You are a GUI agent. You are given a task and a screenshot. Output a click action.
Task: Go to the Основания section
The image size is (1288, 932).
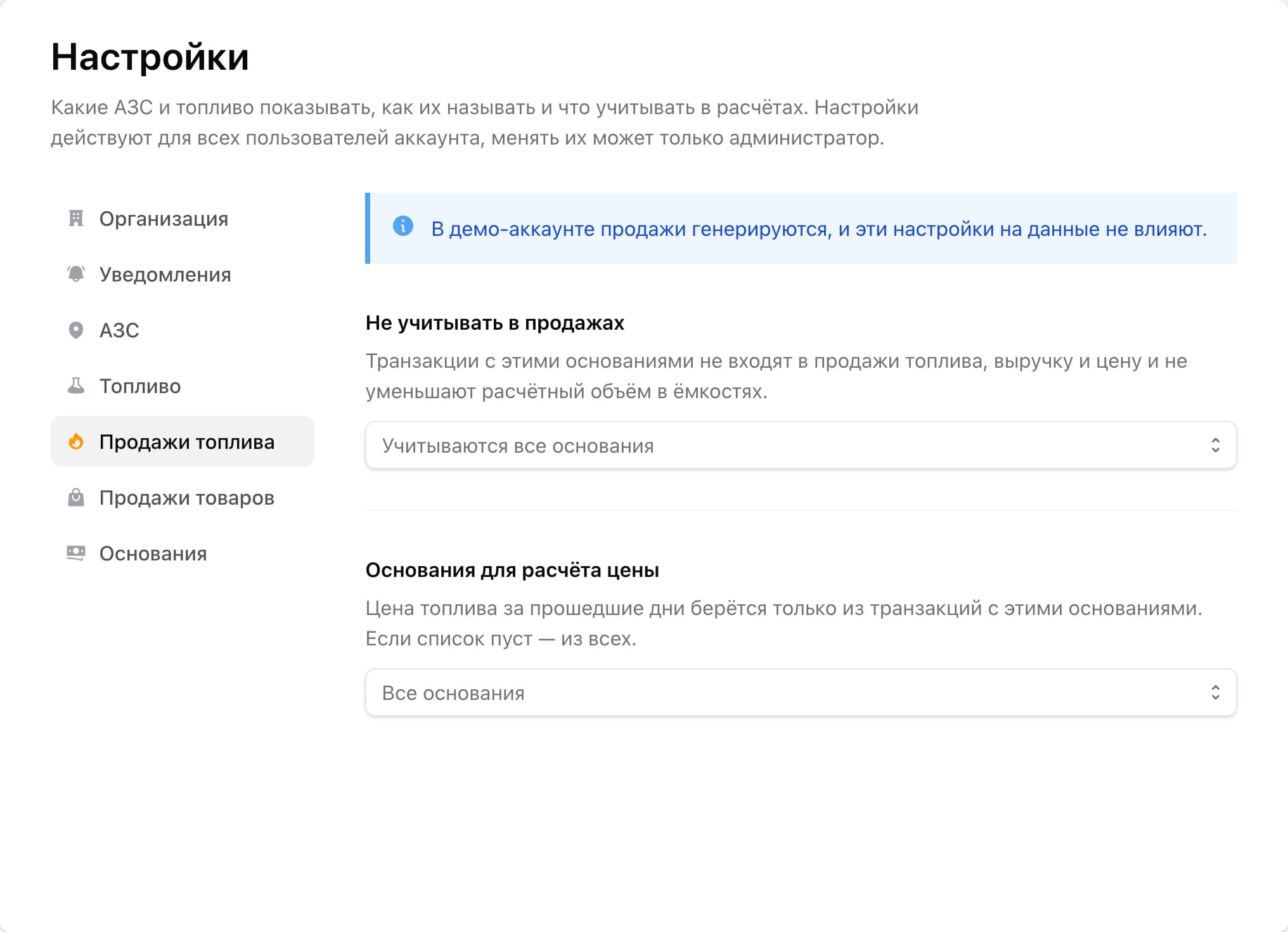click(183, 553)
